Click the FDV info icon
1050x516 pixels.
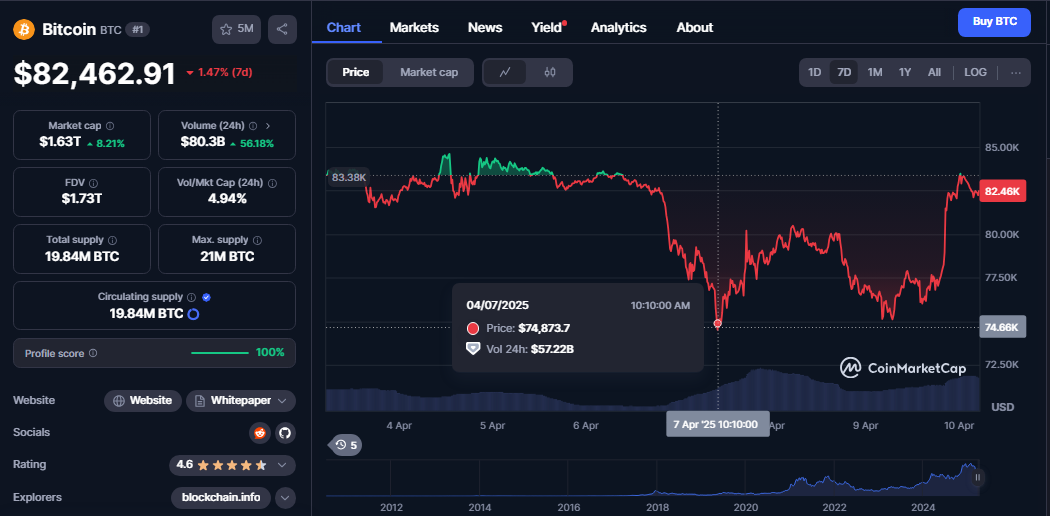93,183
